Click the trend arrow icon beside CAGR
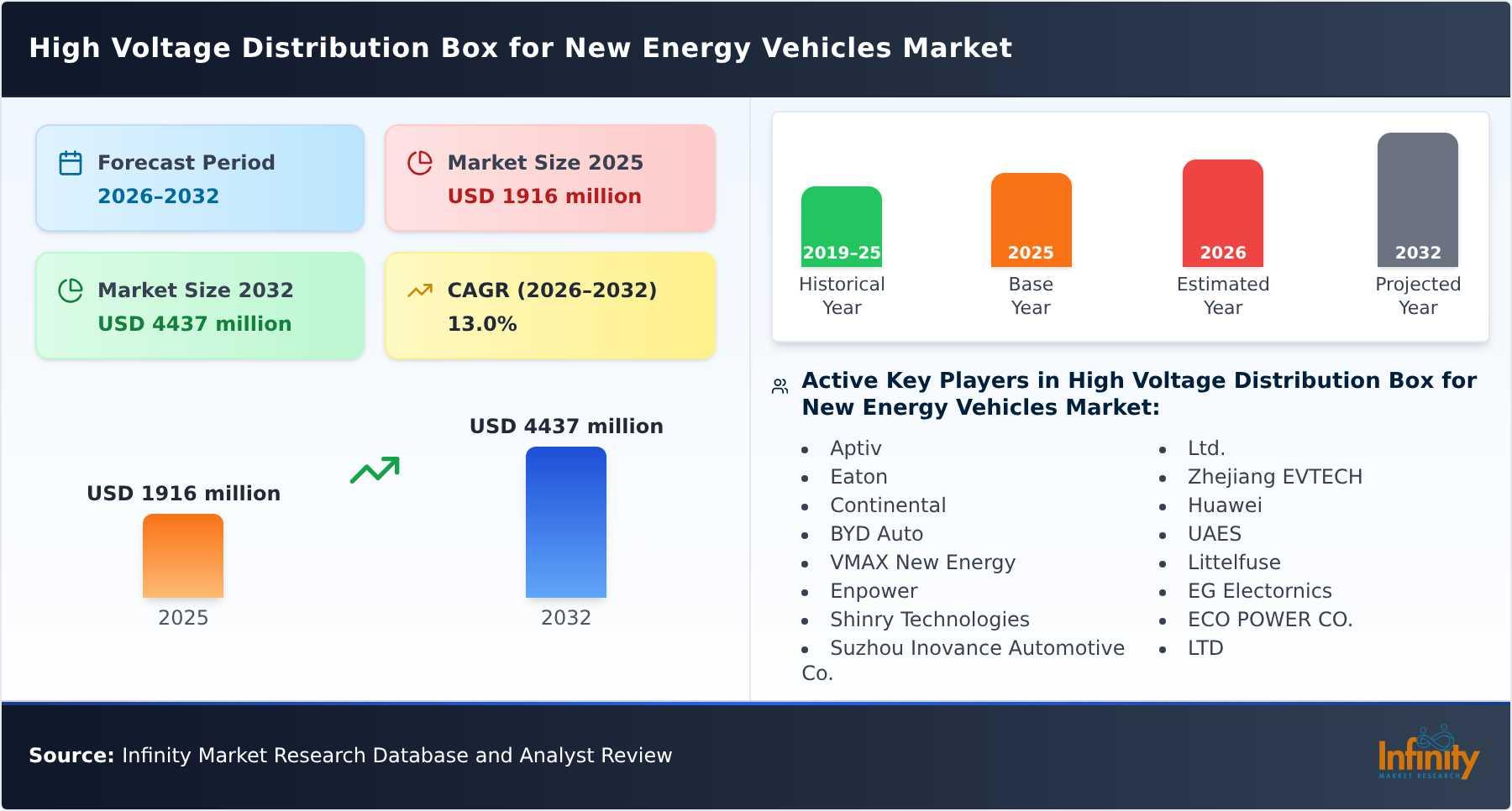 (x=420, y=290)
